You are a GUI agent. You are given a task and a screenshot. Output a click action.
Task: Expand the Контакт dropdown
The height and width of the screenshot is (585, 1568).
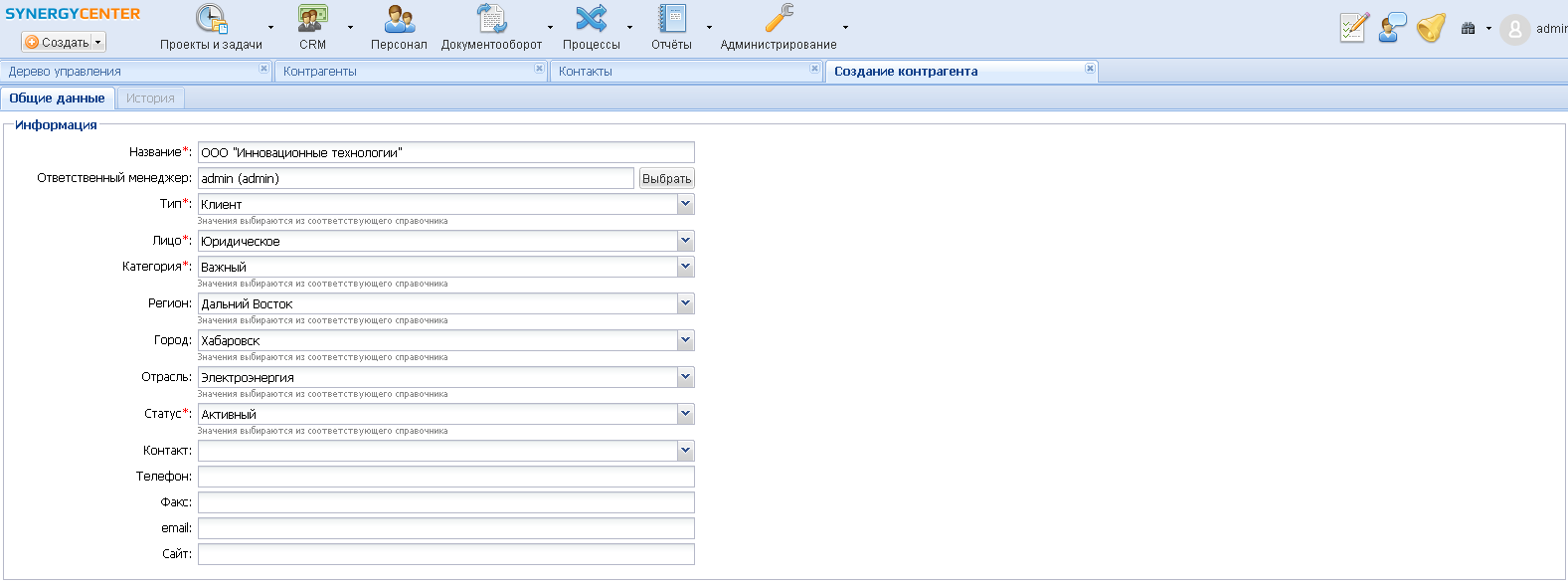point(685,451)
